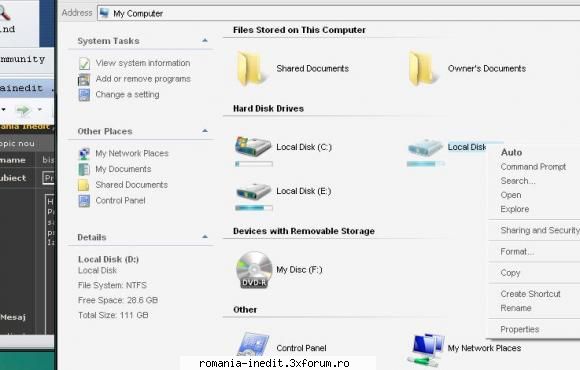
Task: Choose Search... from the context menu
Action: point(518,181)
